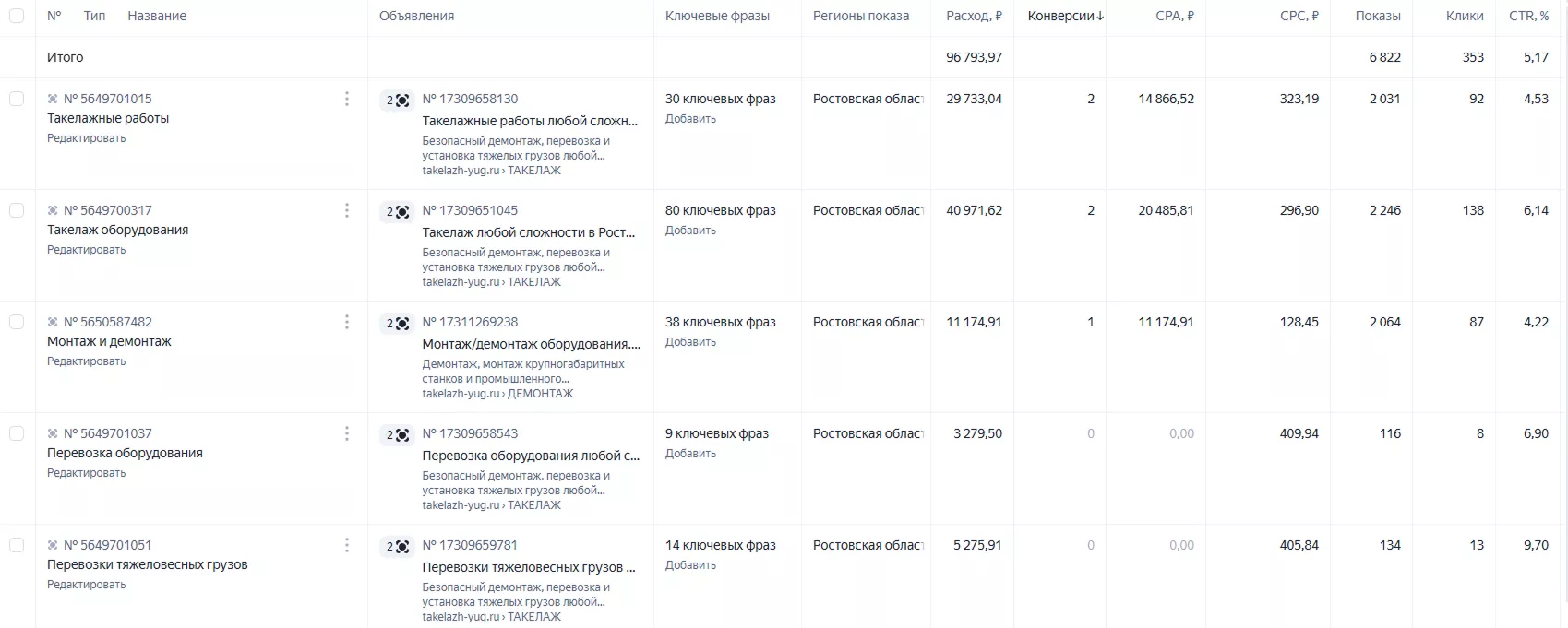Click the Регионы показа column header
The width and height of the screenshot is (1568, 628).
(861, 16)
